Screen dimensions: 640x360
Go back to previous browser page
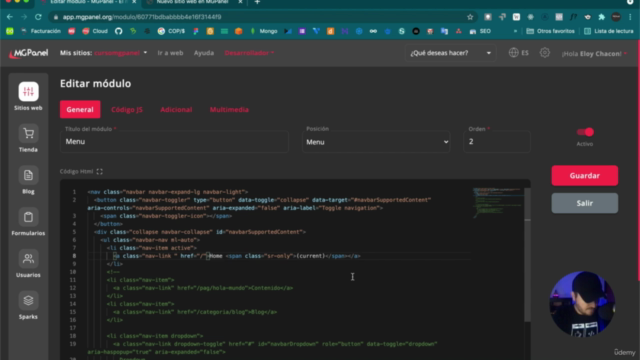(10, 17)
